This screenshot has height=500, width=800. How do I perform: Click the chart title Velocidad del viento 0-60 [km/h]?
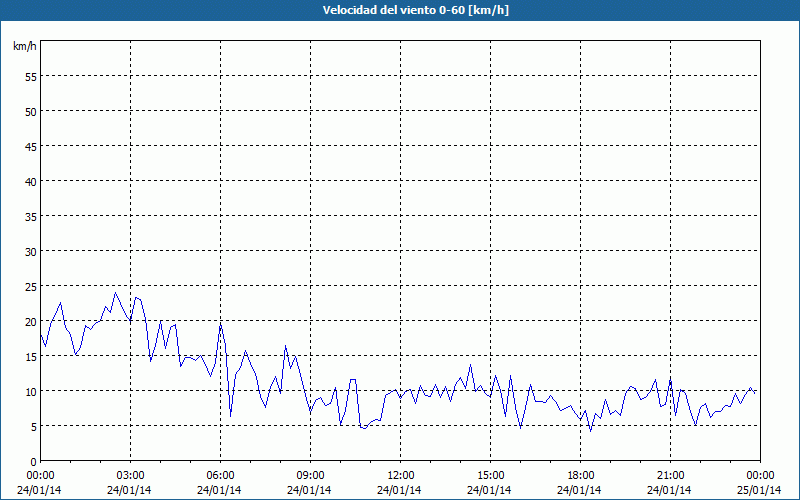point(416,10)
